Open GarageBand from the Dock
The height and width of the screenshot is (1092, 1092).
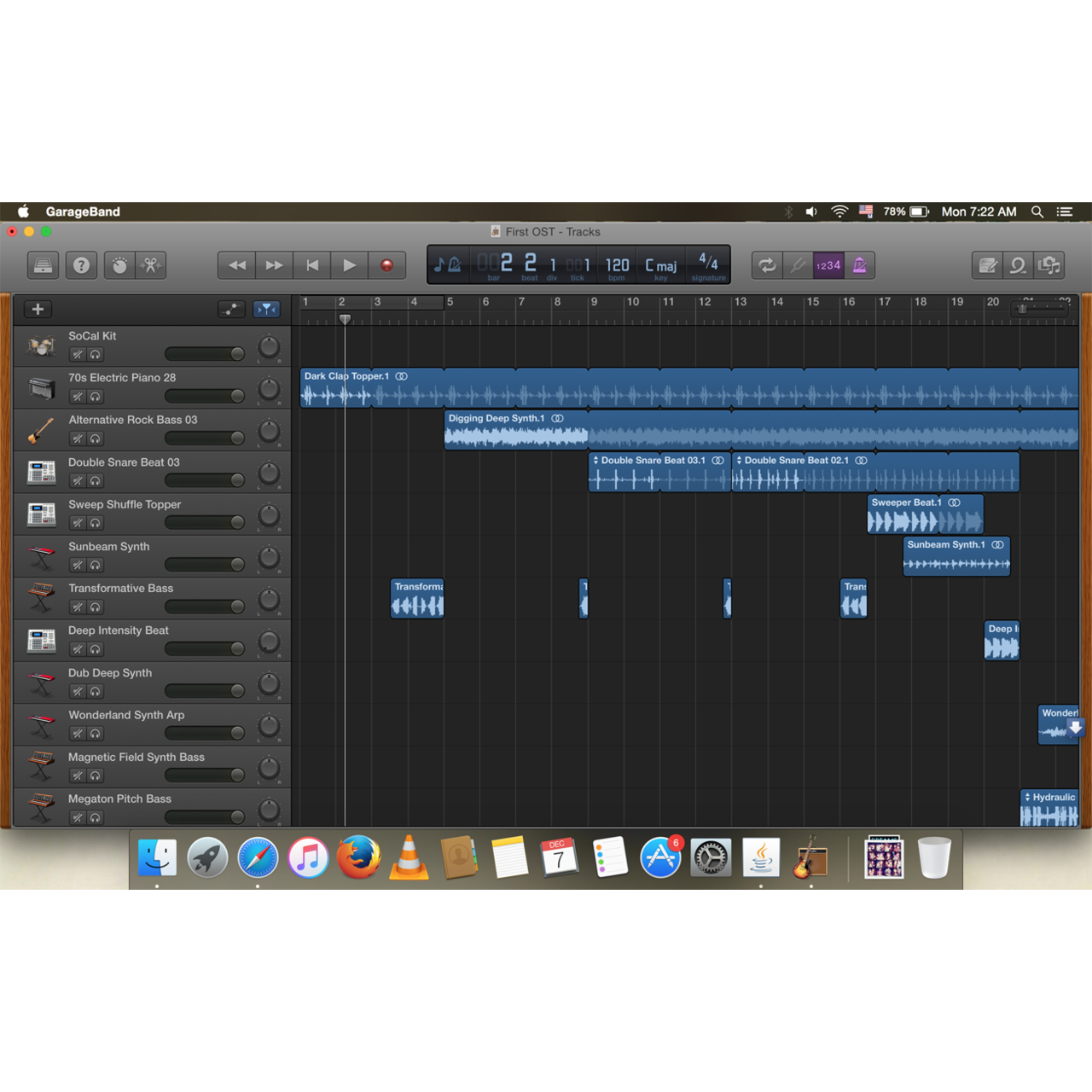[x=810, y=857]
